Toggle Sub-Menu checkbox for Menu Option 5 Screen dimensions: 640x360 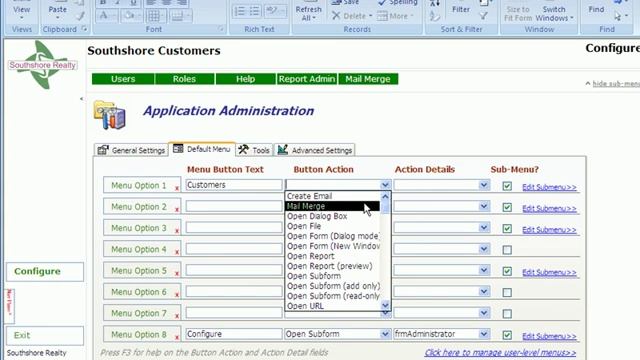tap(507, 271)
